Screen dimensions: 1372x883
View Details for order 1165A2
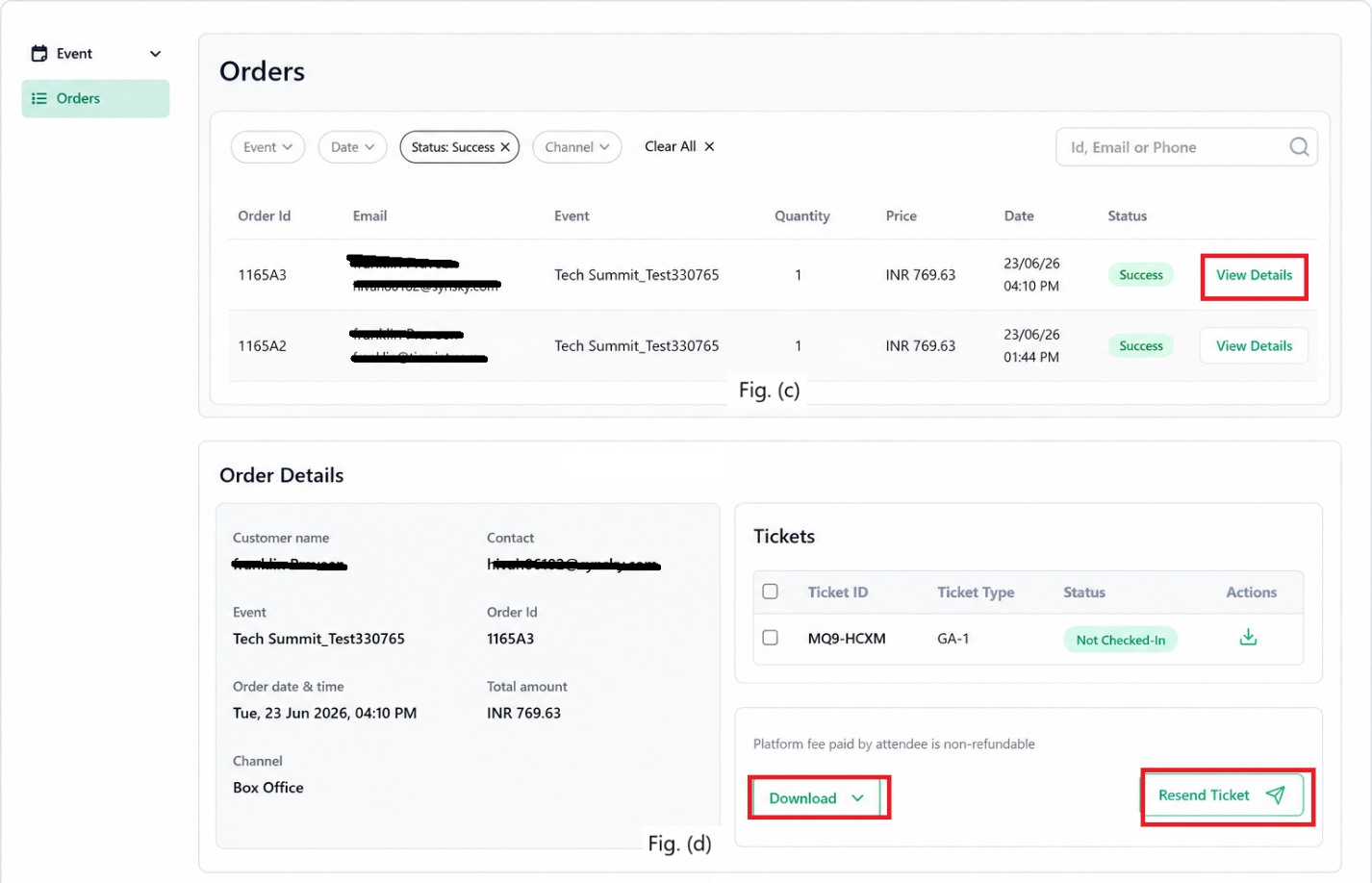click(x=1254, y=346)
